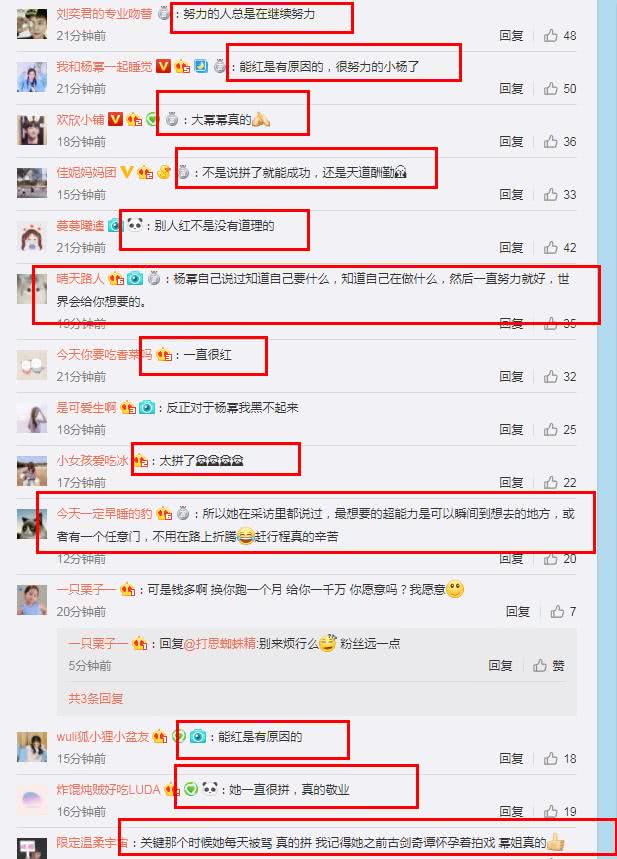The width and height of the screenshot is (617, 859).
Task: Reply to 小女孩爱吃冰's comment
Action: (x=511, y=482)
